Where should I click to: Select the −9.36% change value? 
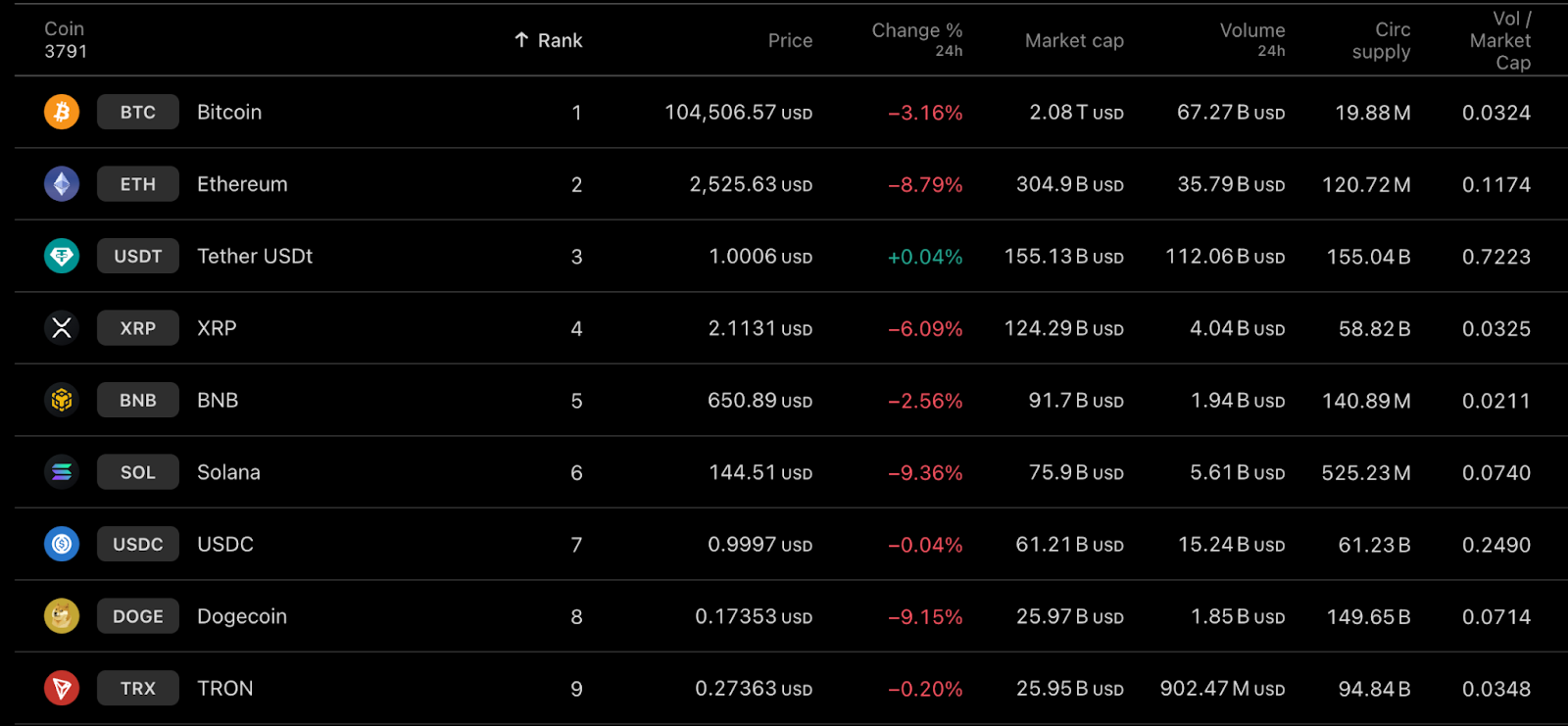pyautogui.click(x=925, y=472)
